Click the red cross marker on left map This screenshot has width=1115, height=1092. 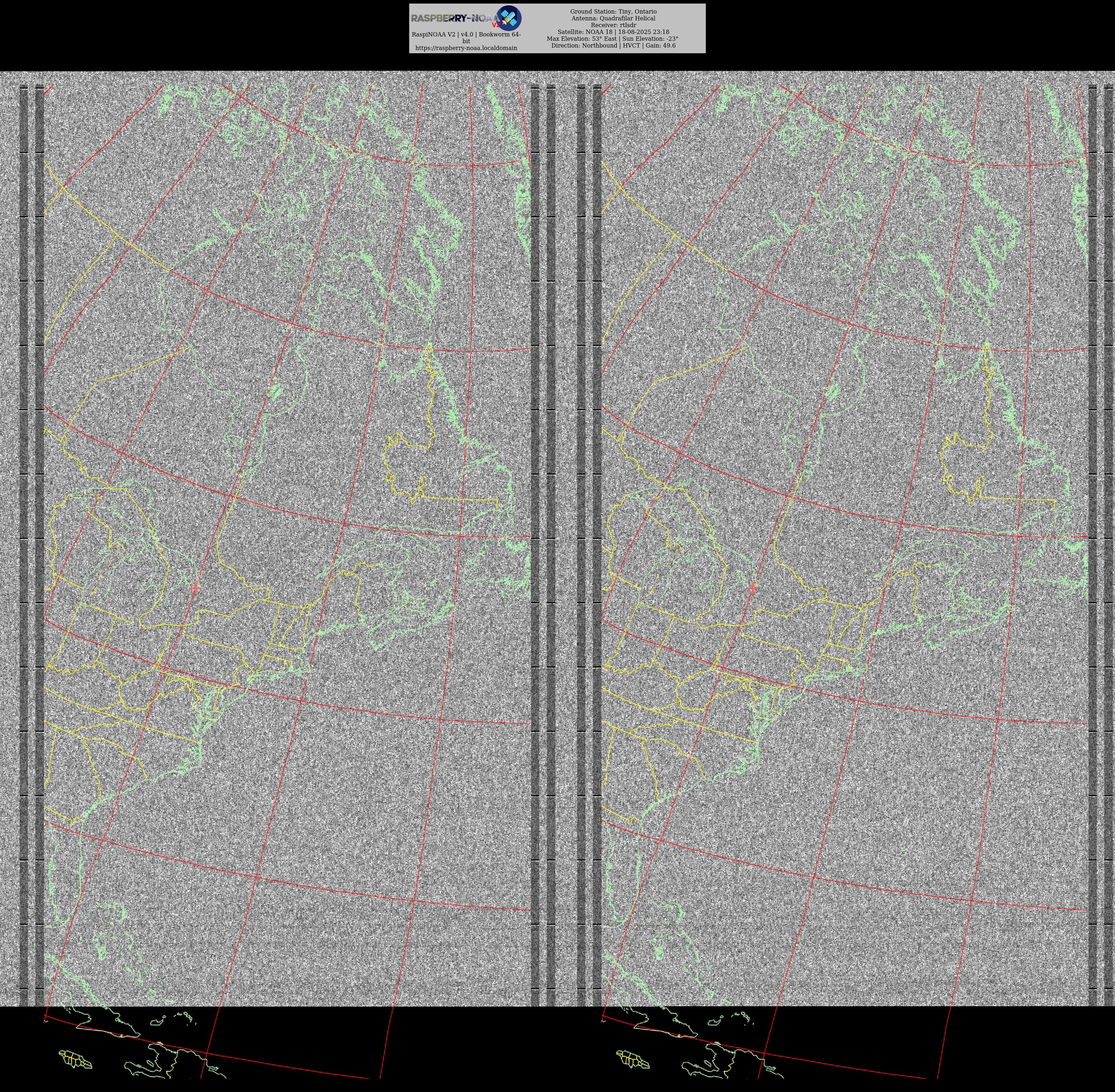(195, 588)
